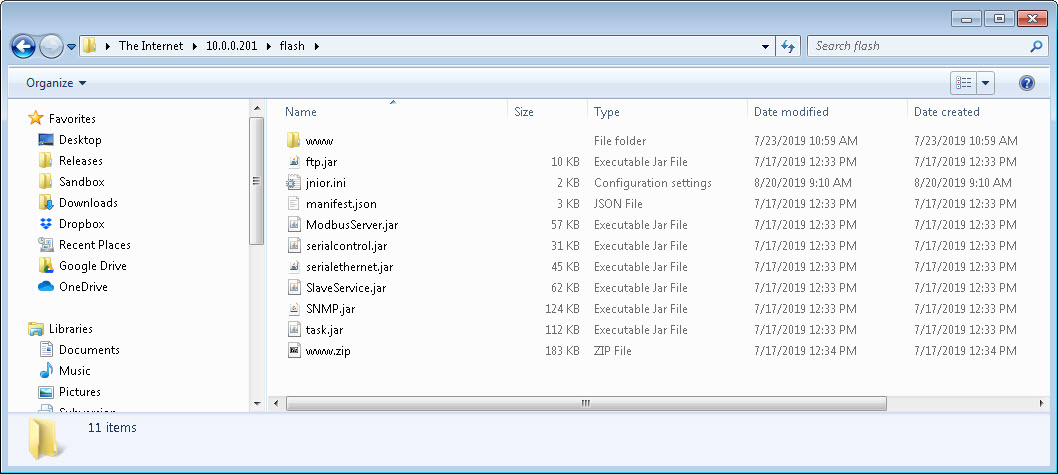
Task: Open the Organize menu
Action: [x=56, y=83]
